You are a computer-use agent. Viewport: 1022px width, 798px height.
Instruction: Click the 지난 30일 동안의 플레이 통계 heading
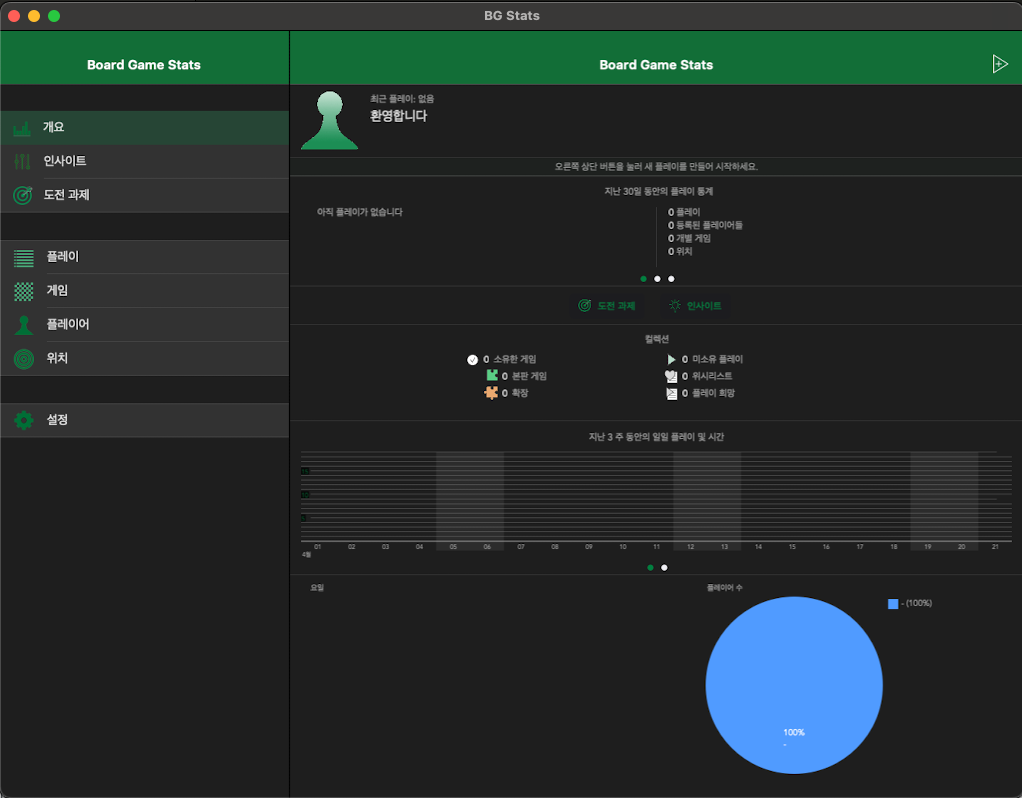coord(658,191)
